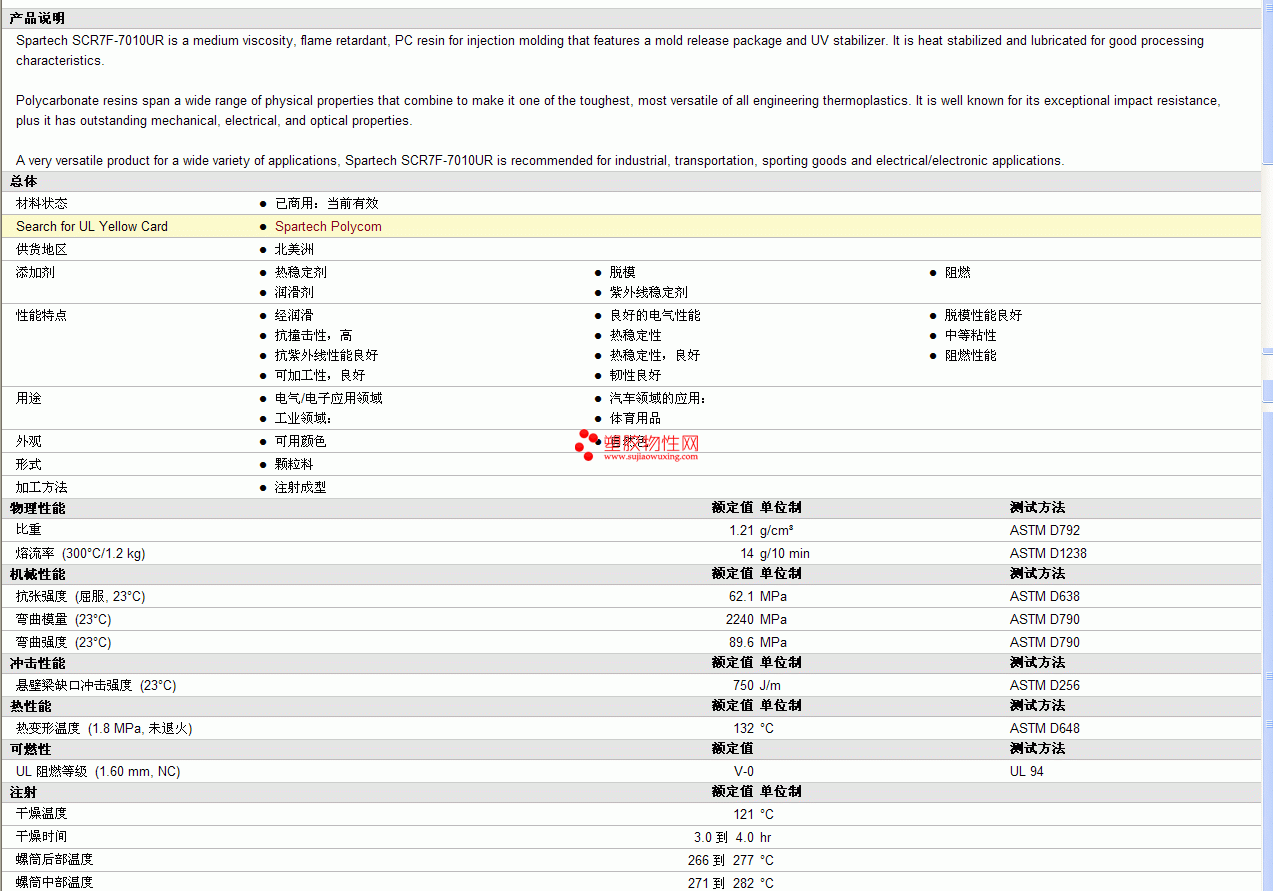The image size is (1273, 891).
Task: Select the 性能特点 label
Action: click(x=42, y=315)
